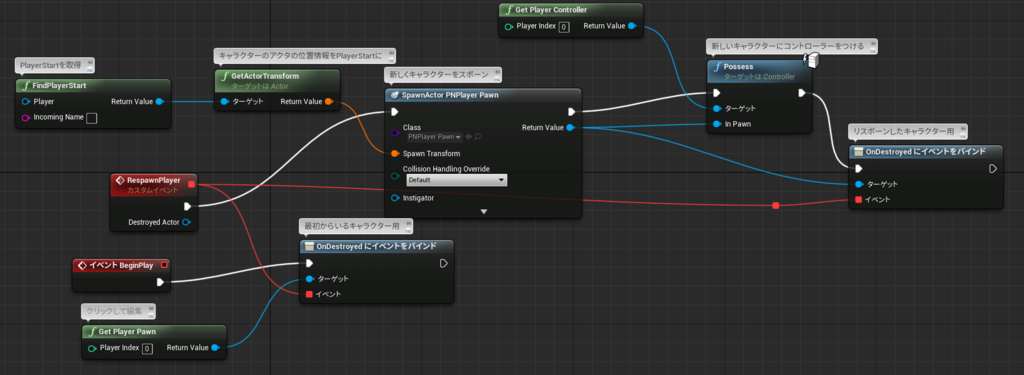Click Return Value pin of Get Player Controller
The width and height of the screenshot is (1024, 375).
[x=632, y=26]
